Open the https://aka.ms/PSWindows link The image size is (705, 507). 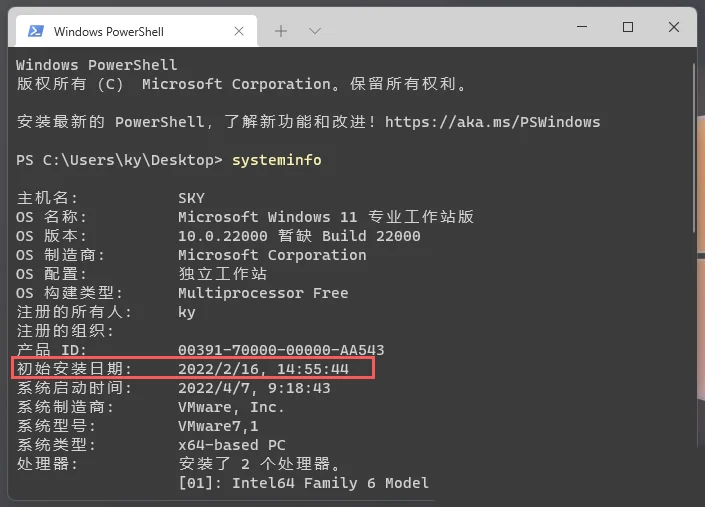point(492,122)
